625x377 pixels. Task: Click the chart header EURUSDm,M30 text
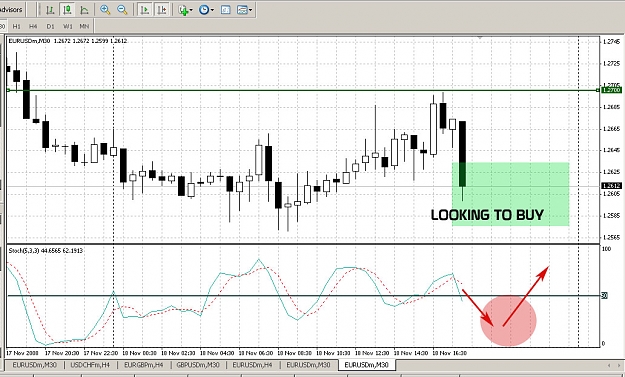(29, 41)
